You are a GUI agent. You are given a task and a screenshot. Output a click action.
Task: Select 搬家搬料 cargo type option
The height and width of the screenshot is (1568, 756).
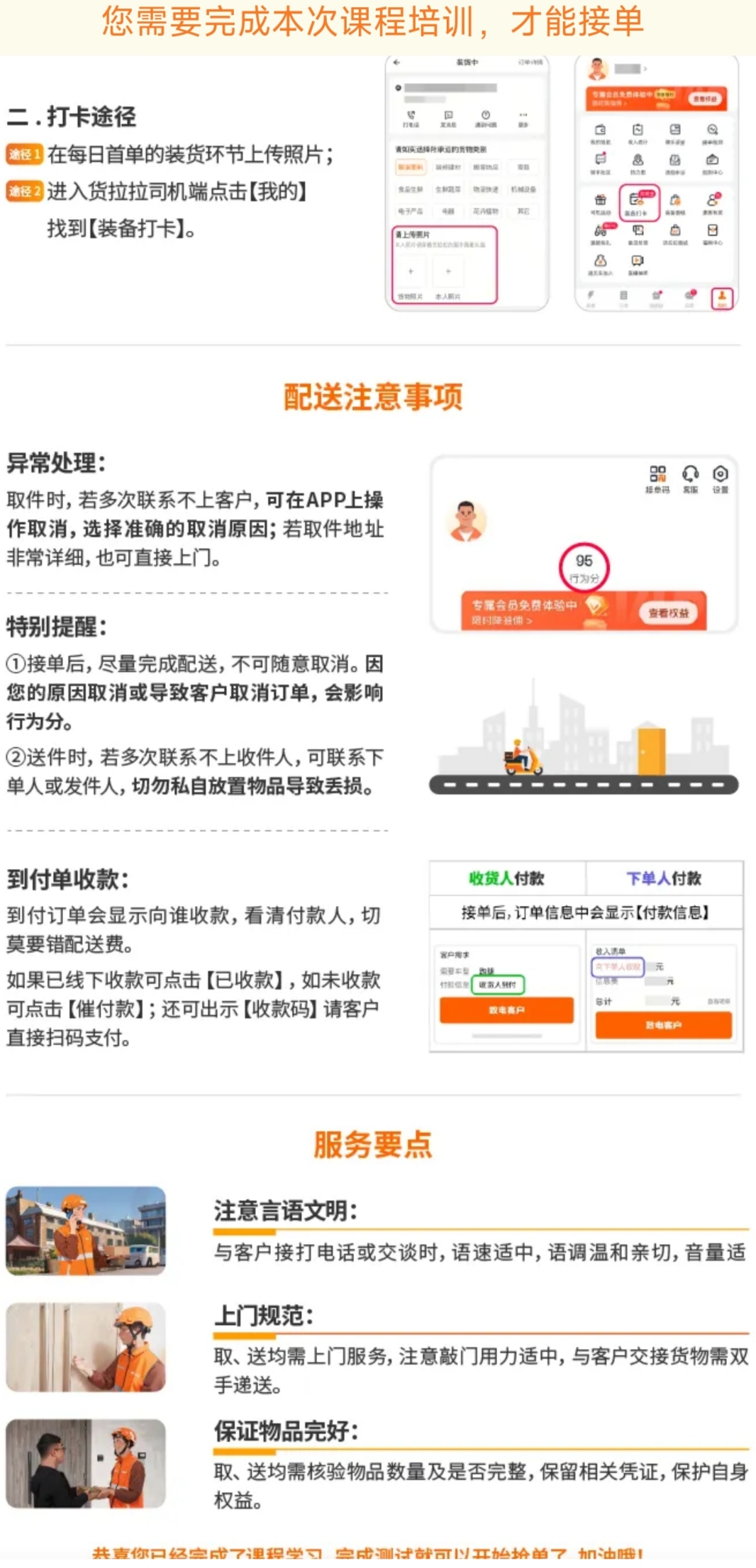click(x=411, y=167)
